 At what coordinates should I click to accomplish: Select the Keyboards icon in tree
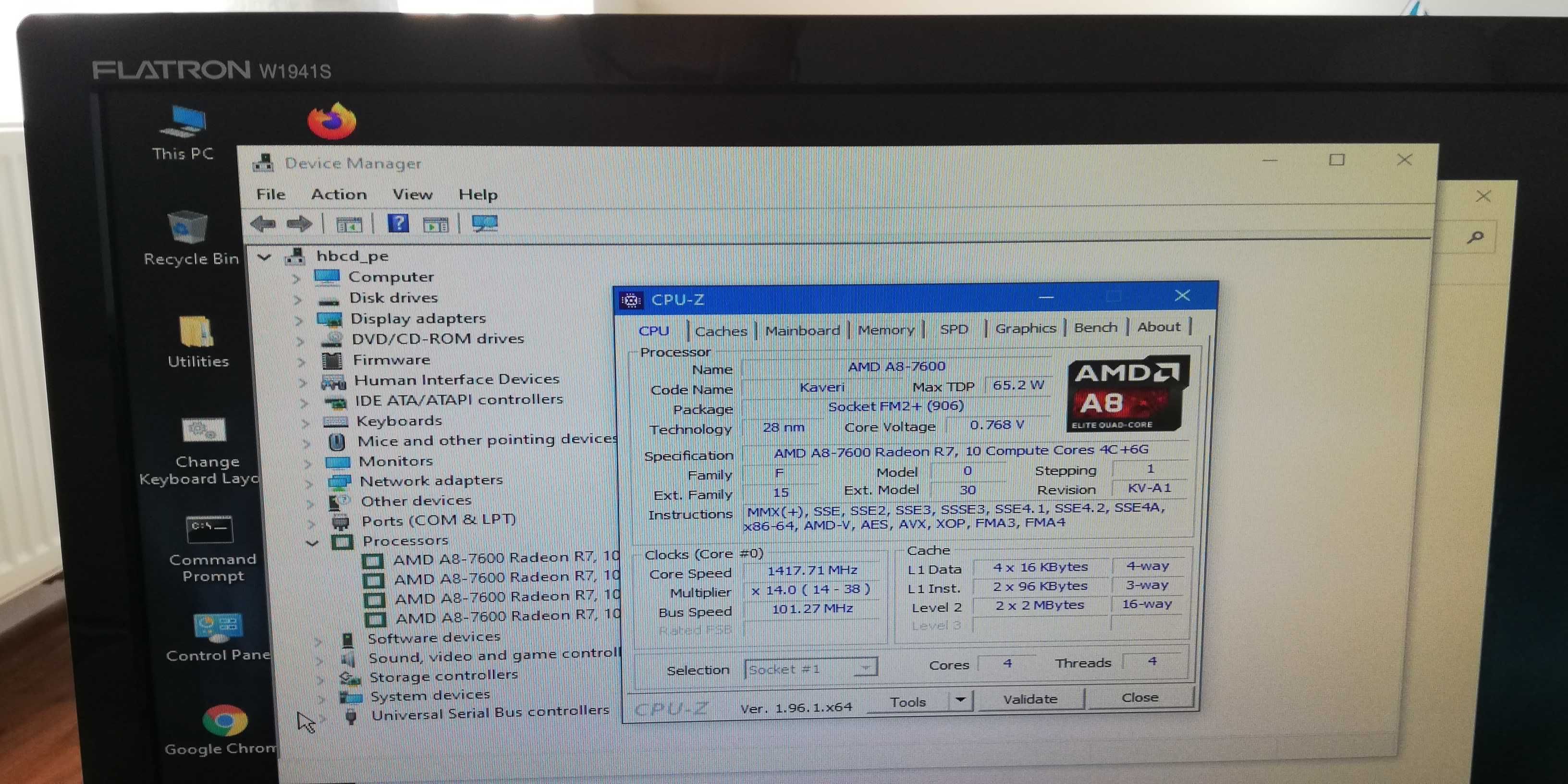tap(335, 421)
